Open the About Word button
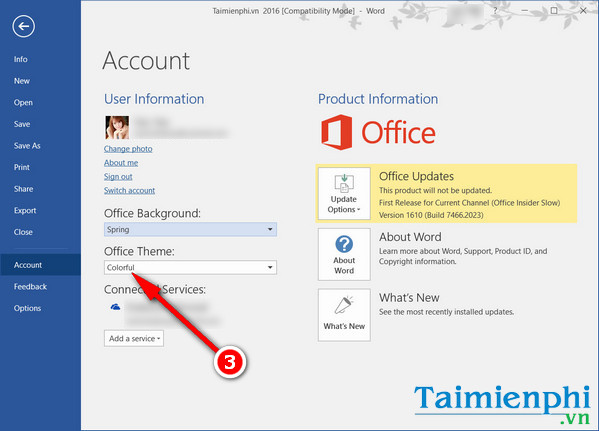The width and height of the screenshot is (599, 431). pyautogui.click(x=344, y=254)
